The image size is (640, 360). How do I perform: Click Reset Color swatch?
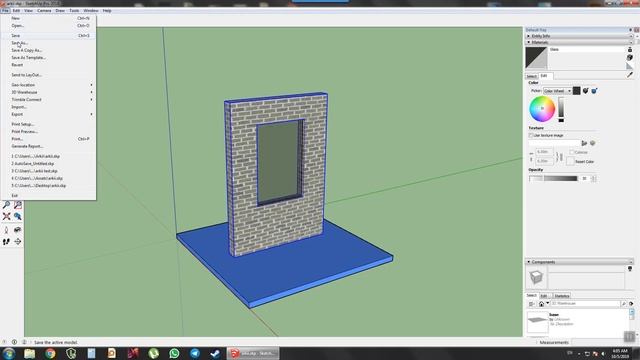(x=570, y=161)
